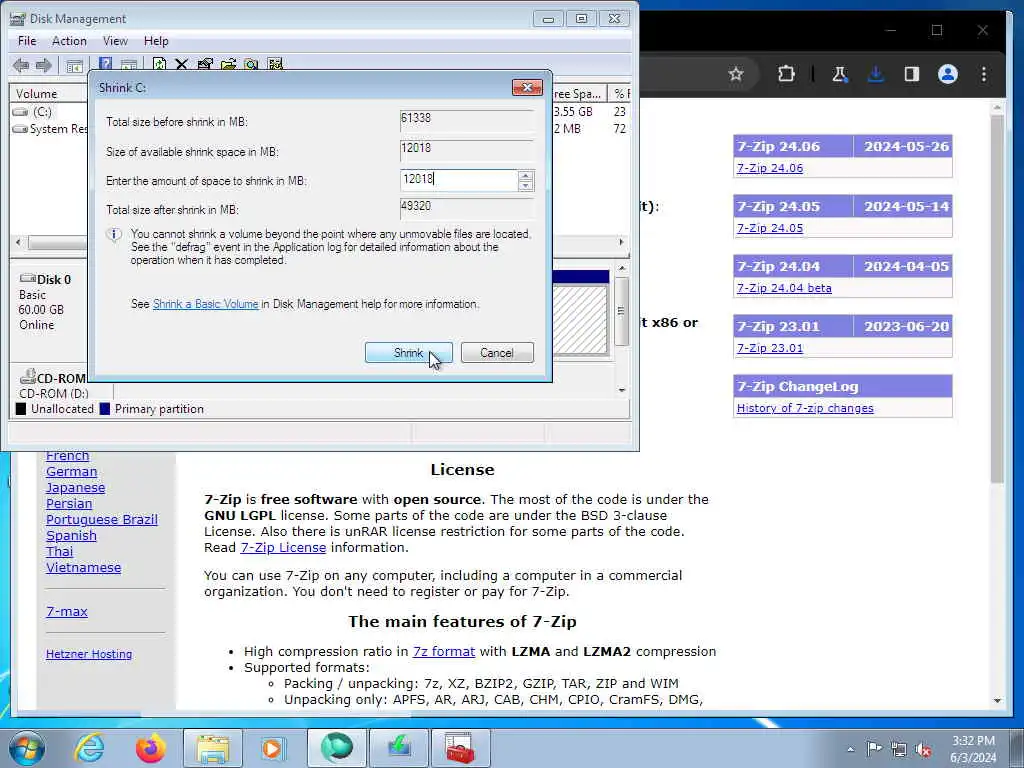Launch Internet Explorer from taskbar
Image resolution: width=1024 pixels, height=768 pixels.
[89, 748]
